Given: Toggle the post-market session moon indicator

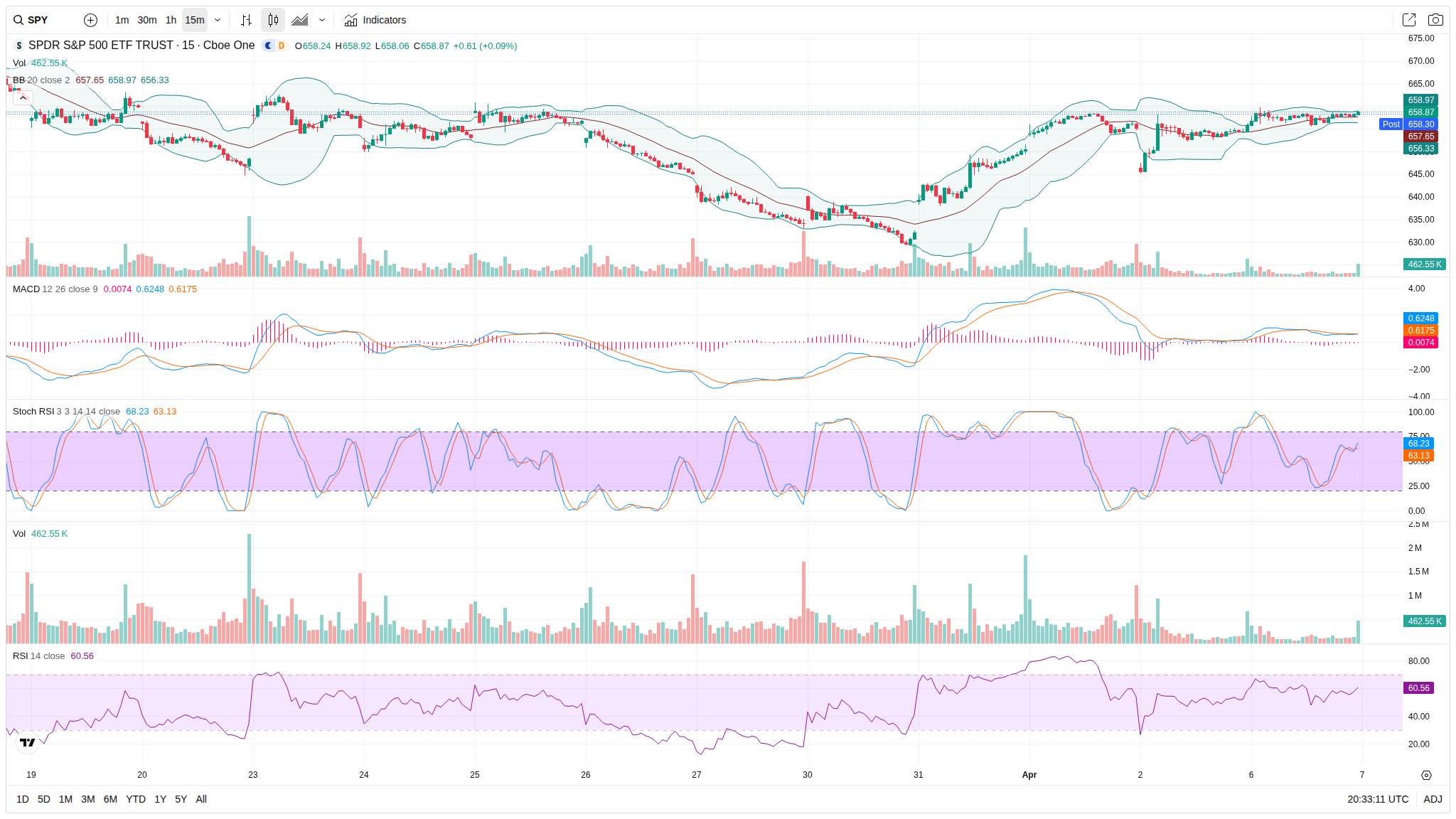Looking at the screenshot, I should 268,45.
